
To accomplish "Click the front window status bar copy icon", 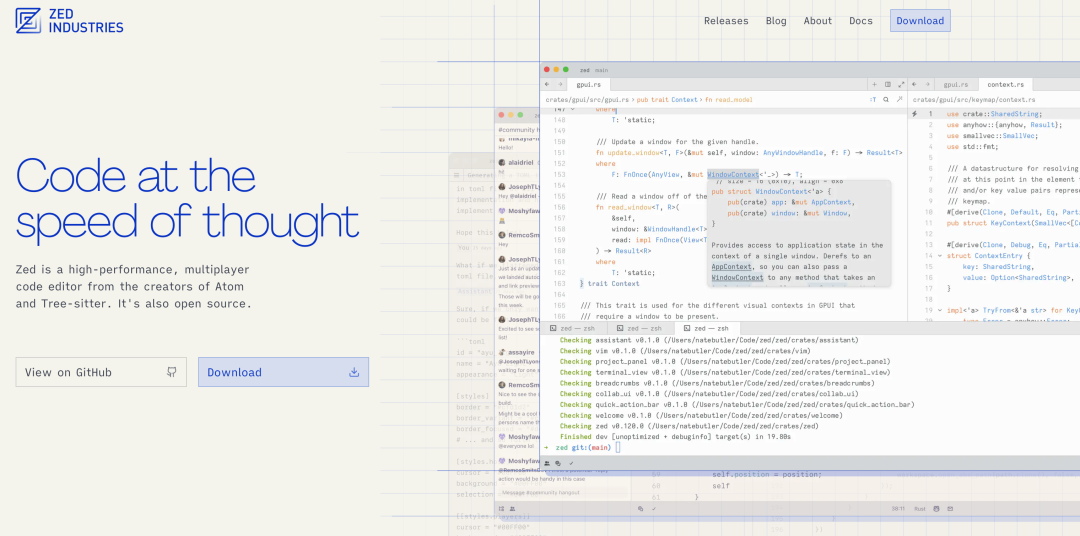I will click(558, 464).
